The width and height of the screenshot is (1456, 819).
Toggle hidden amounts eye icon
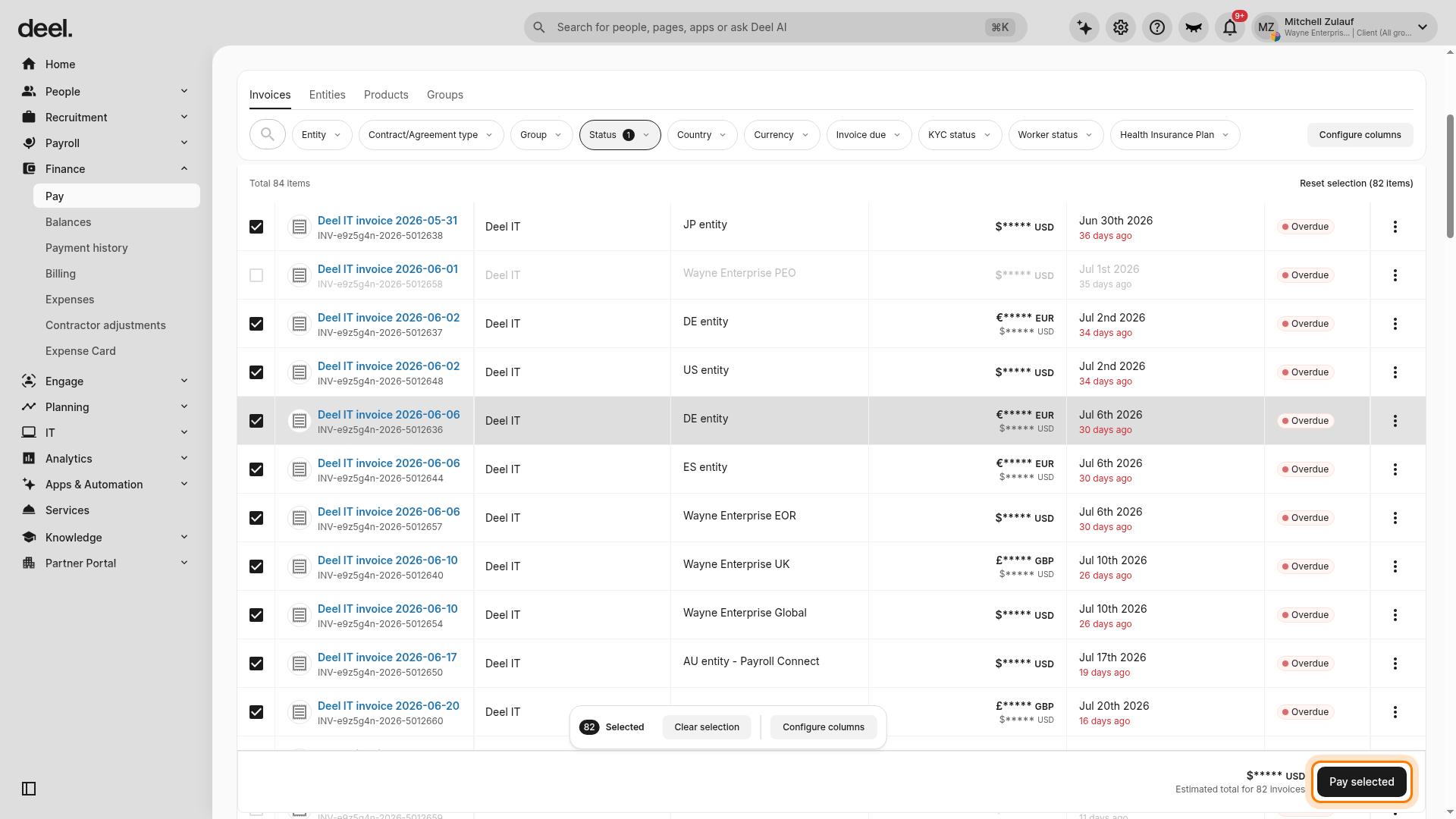pos(1194,27)
